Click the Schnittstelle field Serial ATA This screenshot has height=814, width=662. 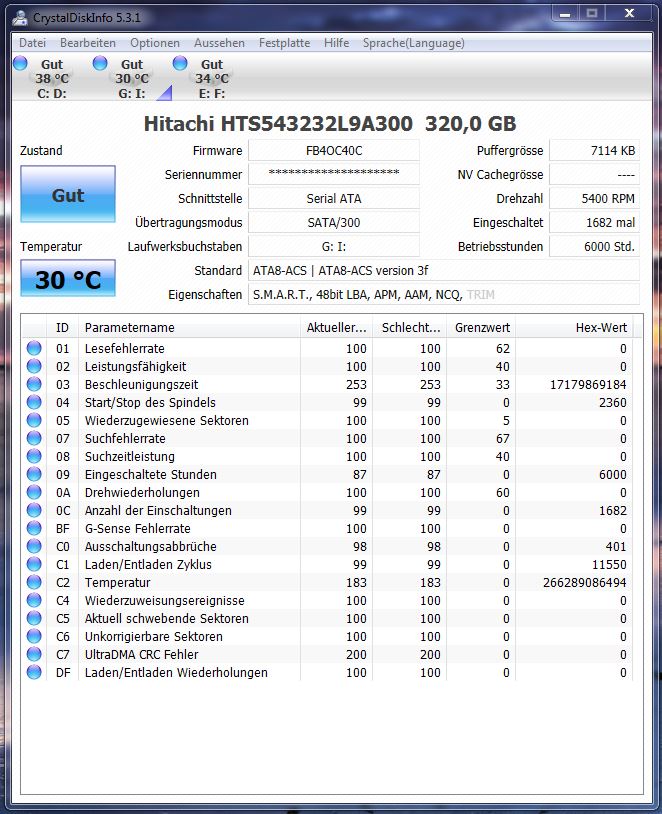(x=334, y=198)
